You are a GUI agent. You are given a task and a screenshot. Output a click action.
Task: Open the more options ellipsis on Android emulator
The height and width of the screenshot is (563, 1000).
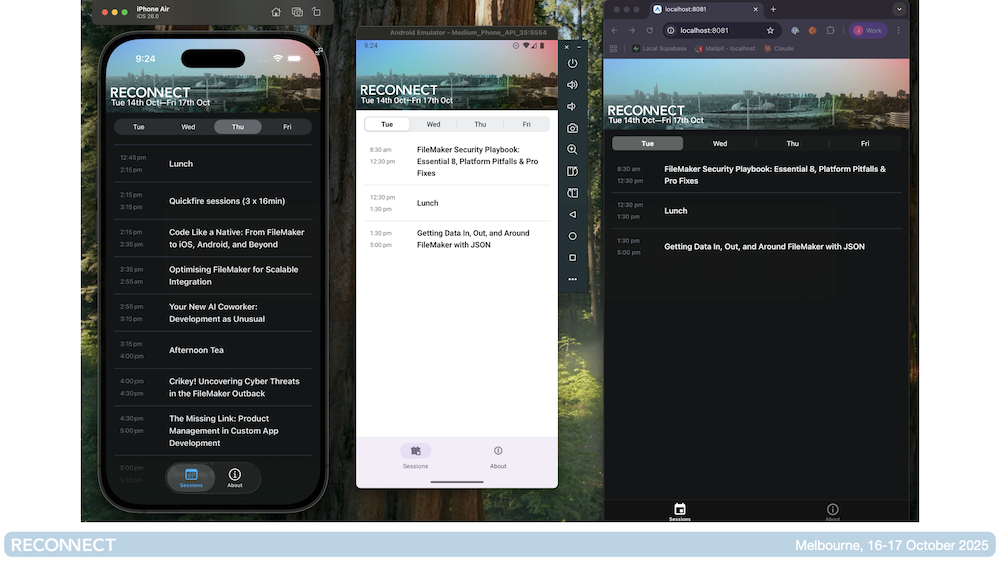pyautogui.click(x=572, y=279)
